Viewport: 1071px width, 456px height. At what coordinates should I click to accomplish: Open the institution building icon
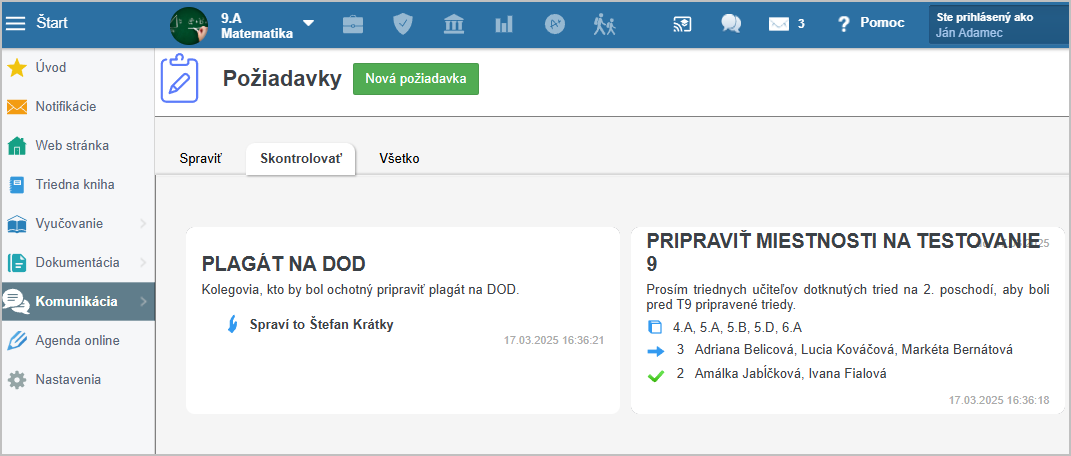(453, 24)
